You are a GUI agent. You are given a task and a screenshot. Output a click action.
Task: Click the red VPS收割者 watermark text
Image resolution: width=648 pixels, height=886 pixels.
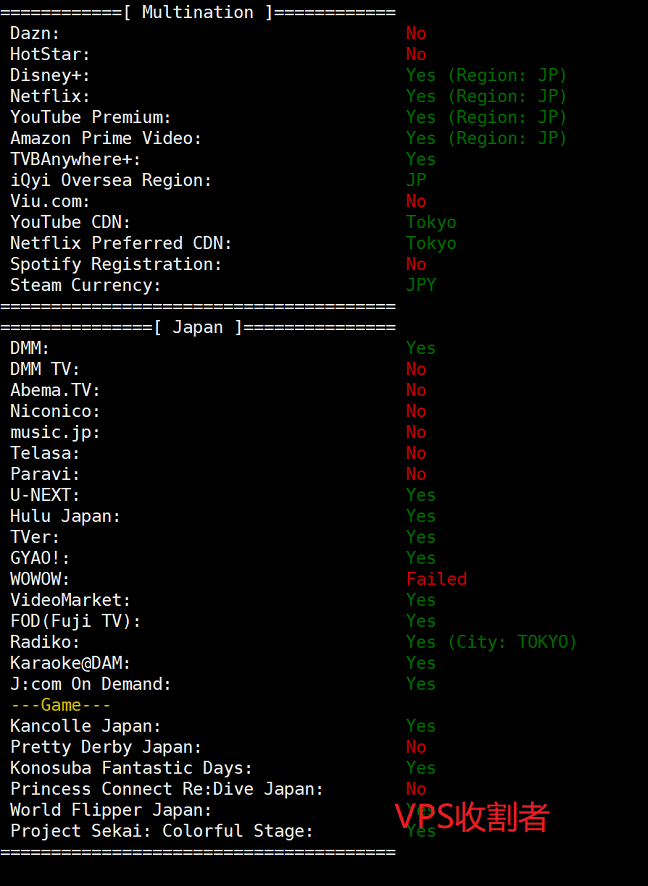(x=472, y=817)
